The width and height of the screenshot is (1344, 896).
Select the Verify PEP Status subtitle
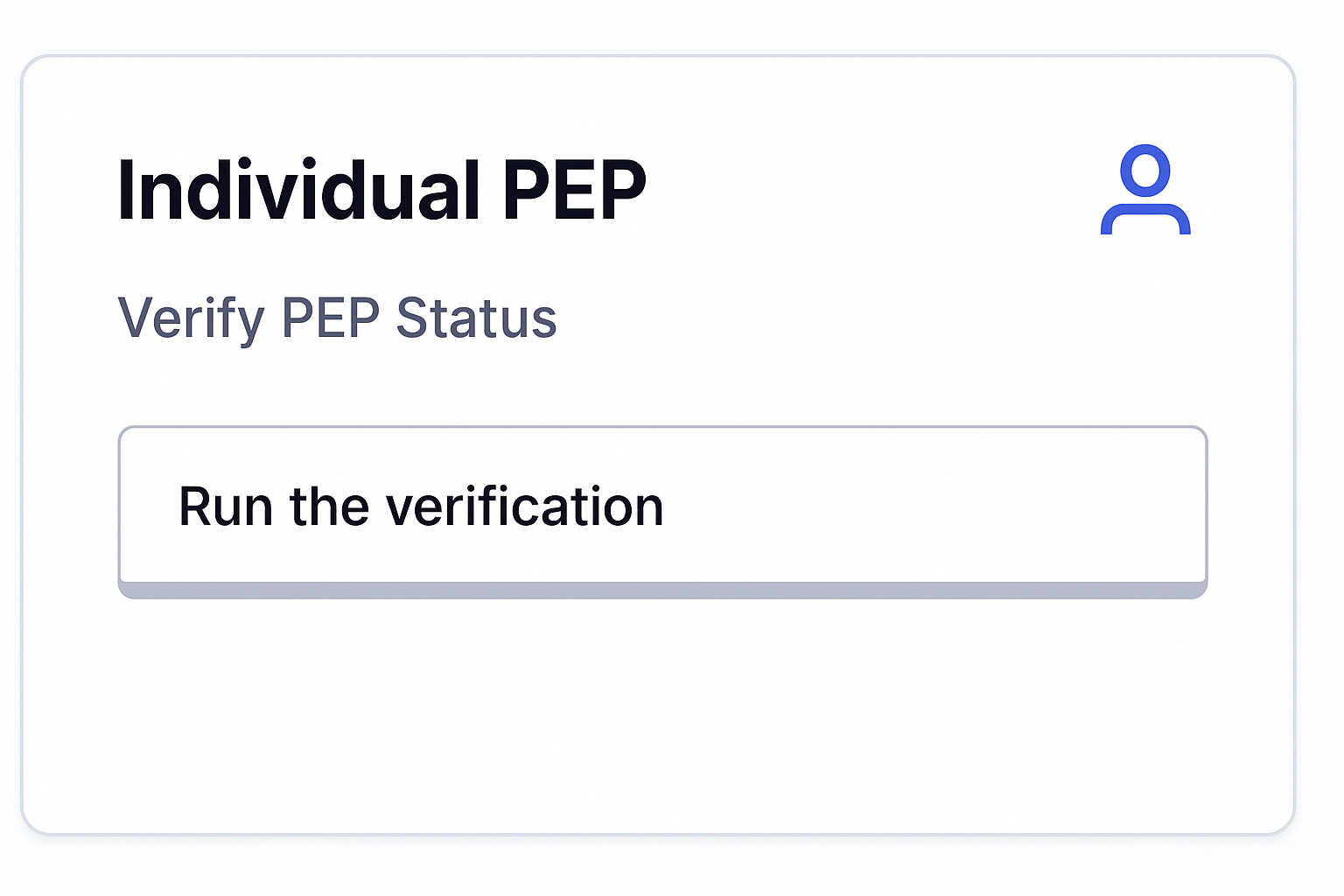click(x=337, y=318)
